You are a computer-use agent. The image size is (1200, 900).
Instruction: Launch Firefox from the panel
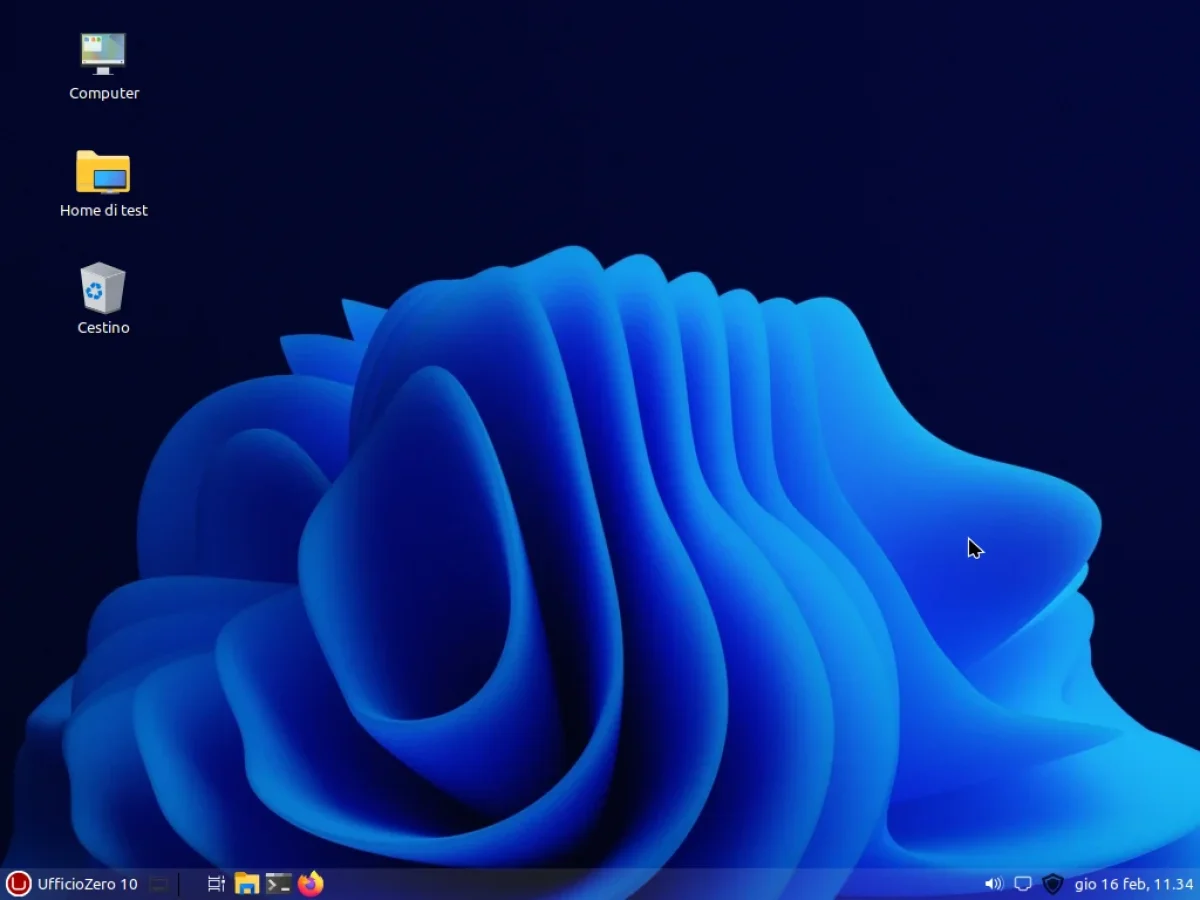[311, 884]
